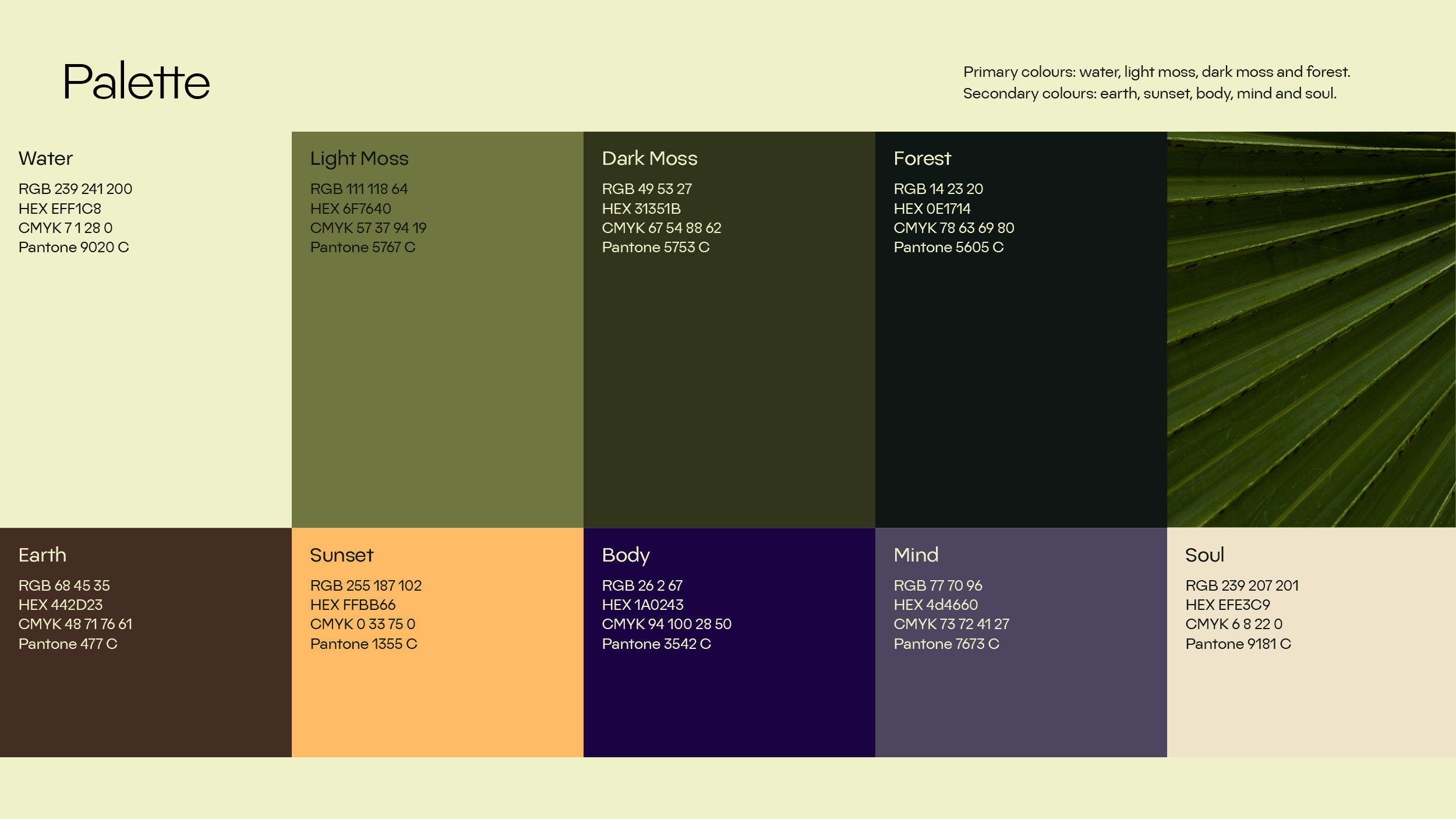The width and height of the screenshot is (1456, 819).
Task: Click the palm leaf photo
Action: 1311,329
